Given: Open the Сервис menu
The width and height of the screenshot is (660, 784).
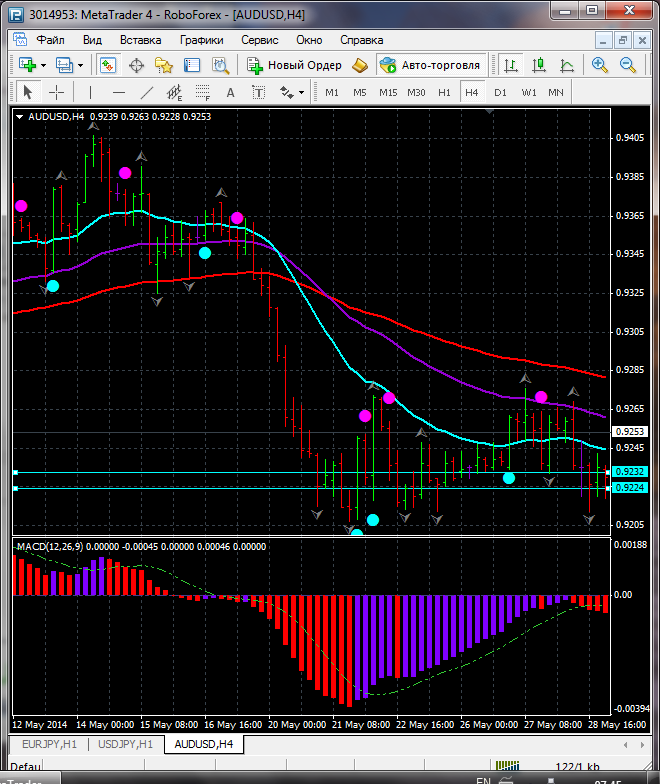Looking at the screenshot, I should 260,40.
